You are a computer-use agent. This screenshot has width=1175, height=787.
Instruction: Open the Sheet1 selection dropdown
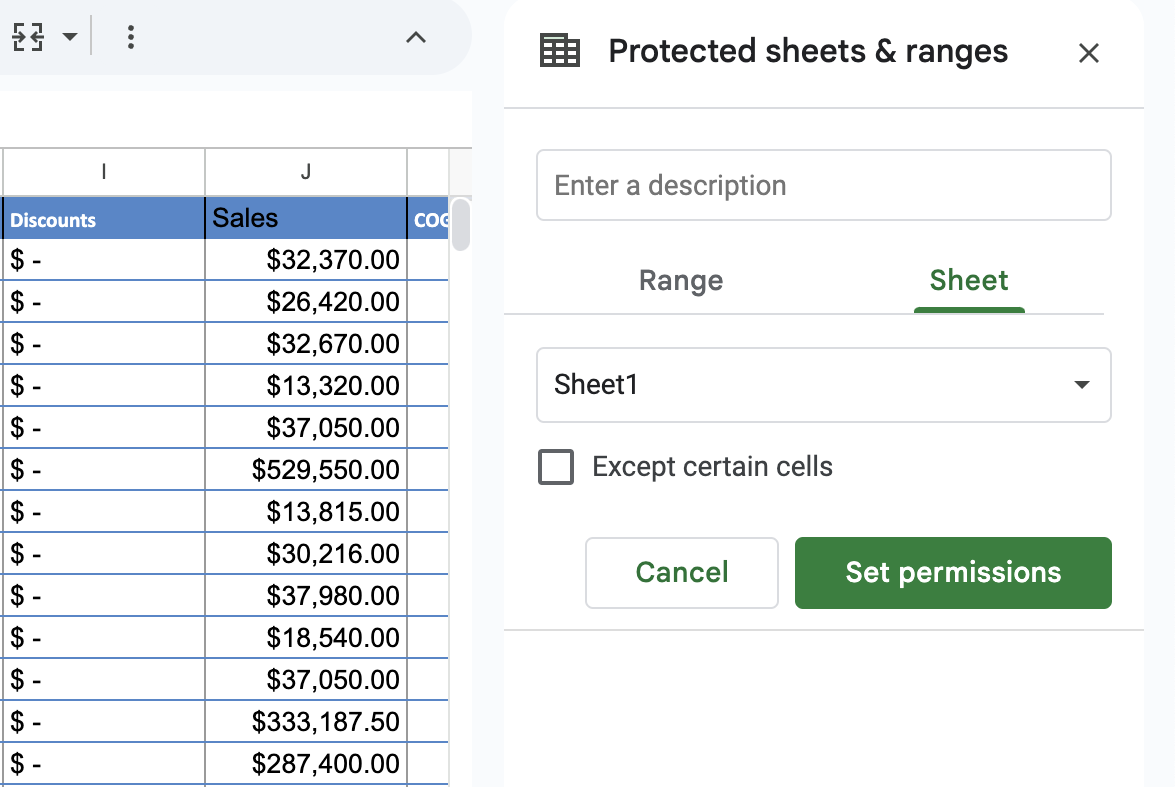pos(824,385)
